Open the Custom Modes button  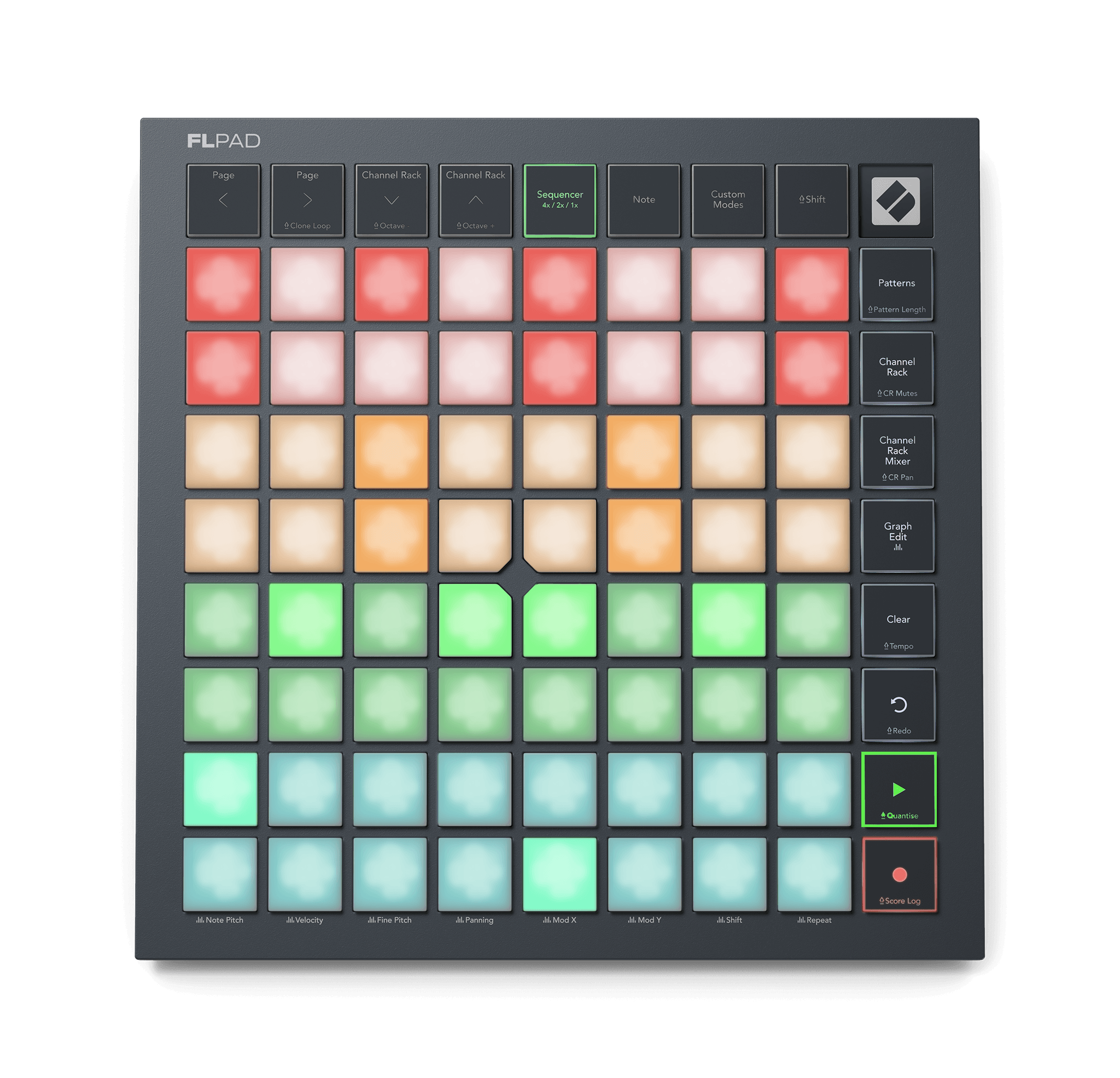click(727, 201)
